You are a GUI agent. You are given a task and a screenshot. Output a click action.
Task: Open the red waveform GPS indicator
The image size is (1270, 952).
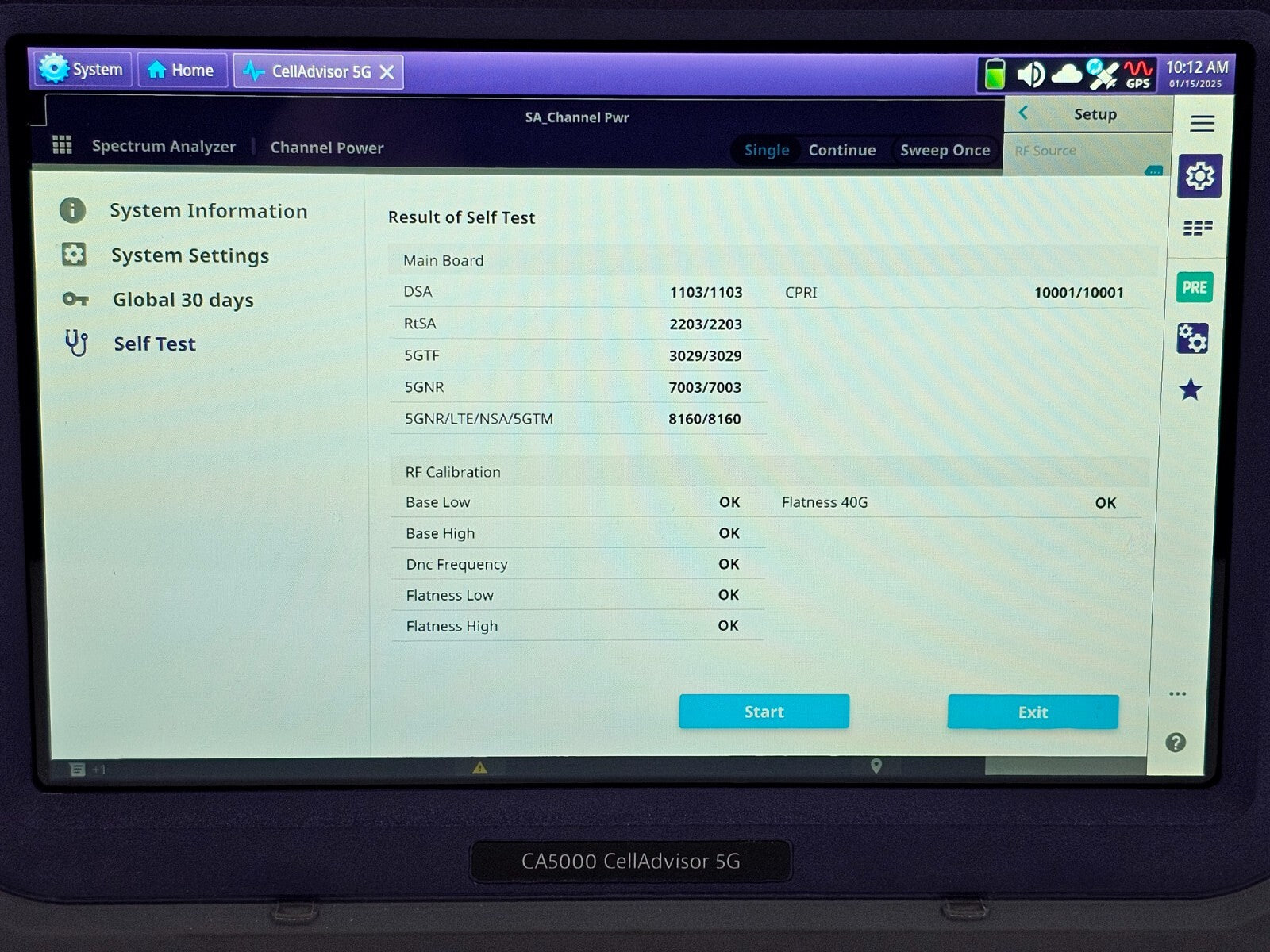click(1137, 74)
